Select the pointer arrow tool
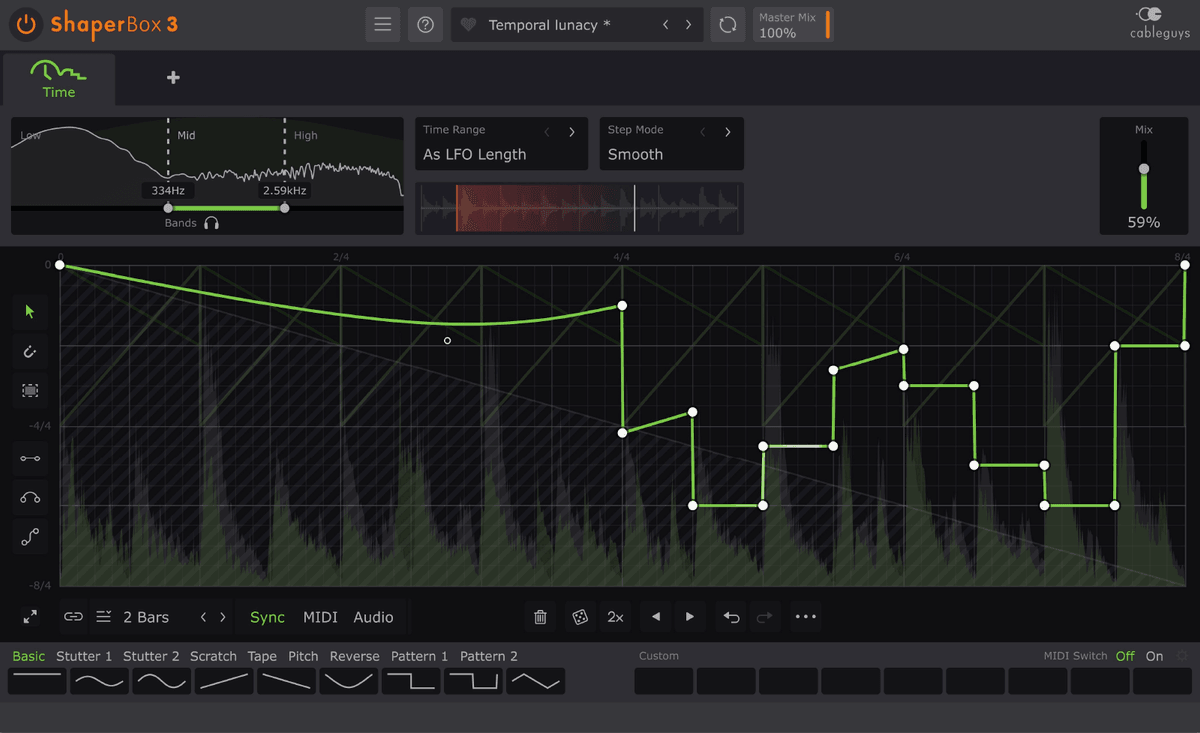The width and height of the screenshot is (1200, 733). [29, 312]
